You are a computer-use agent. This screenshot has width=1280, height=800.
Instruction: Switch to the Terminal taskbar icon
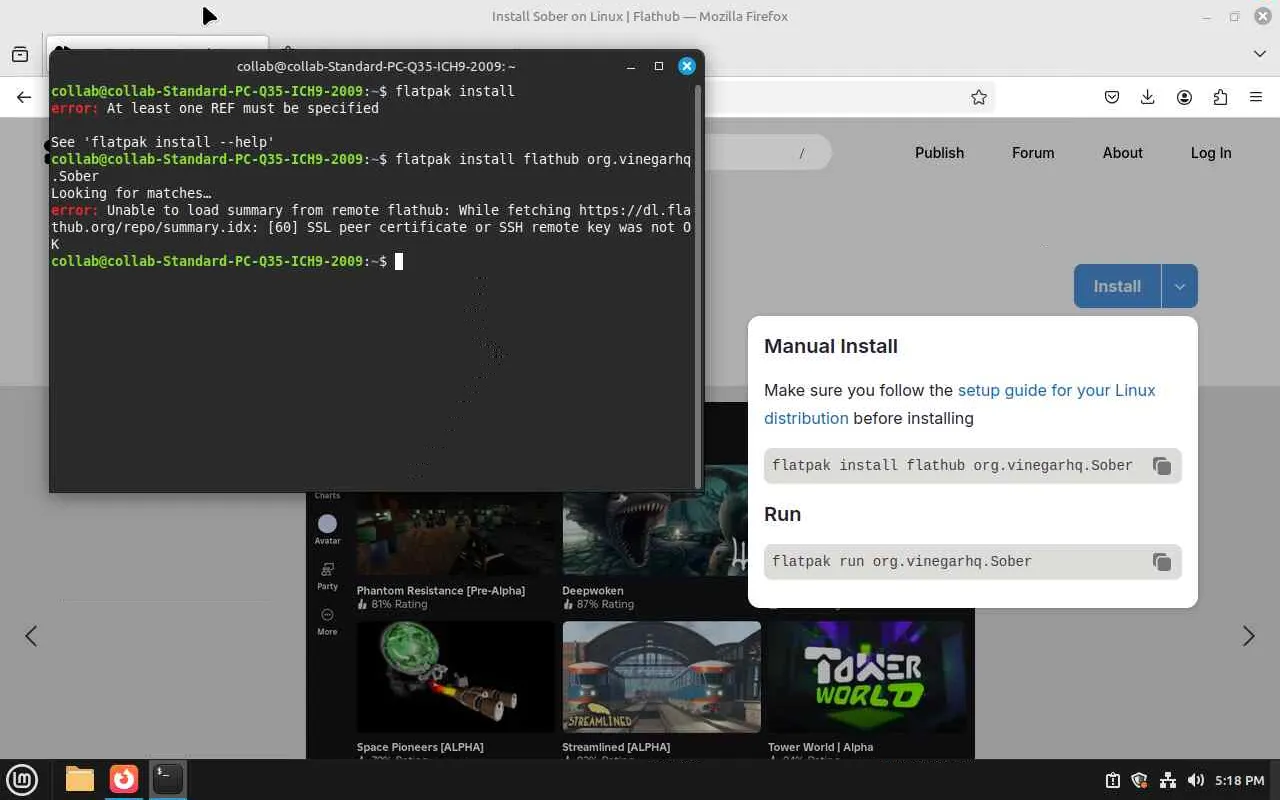(x=167, y=779)
